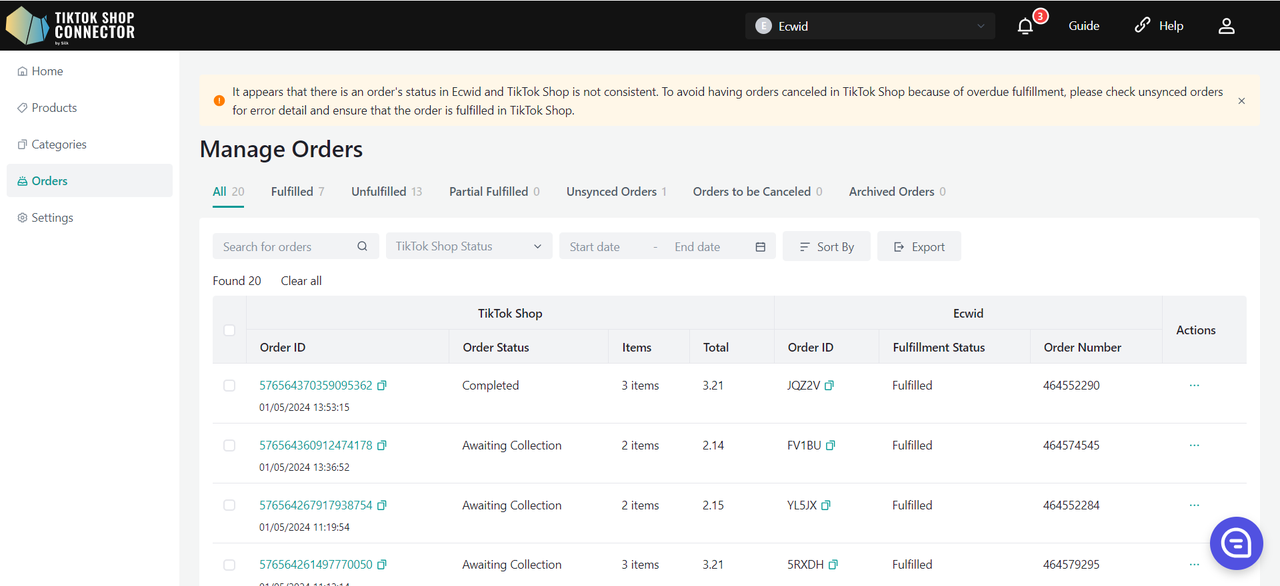Tick the select-all orders header checkbox
Image resolution: width=1280 pixels, height=586 pixels.
pos(229,330)
